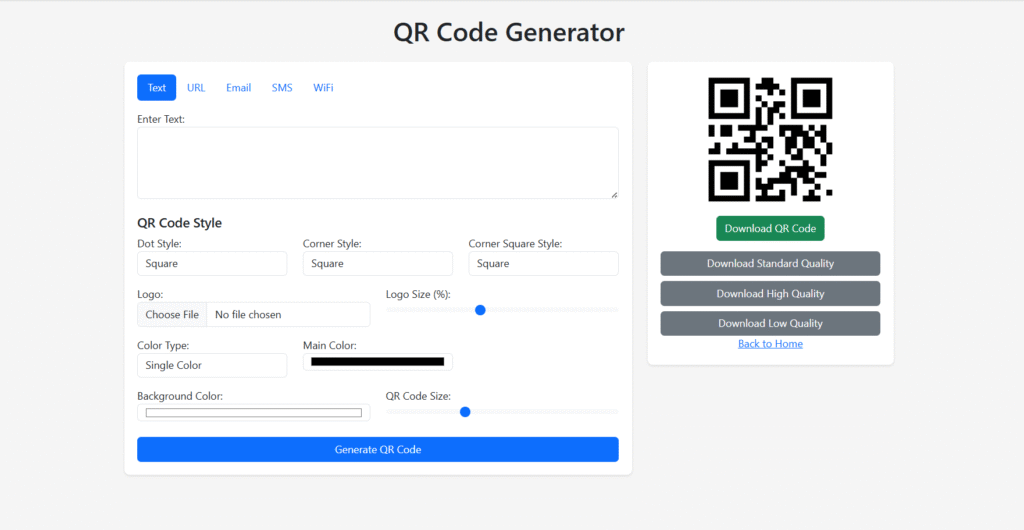The width and height of the screenshot is (1024, 530).
Task: Open the URL tab
Action: coord(196,87)
